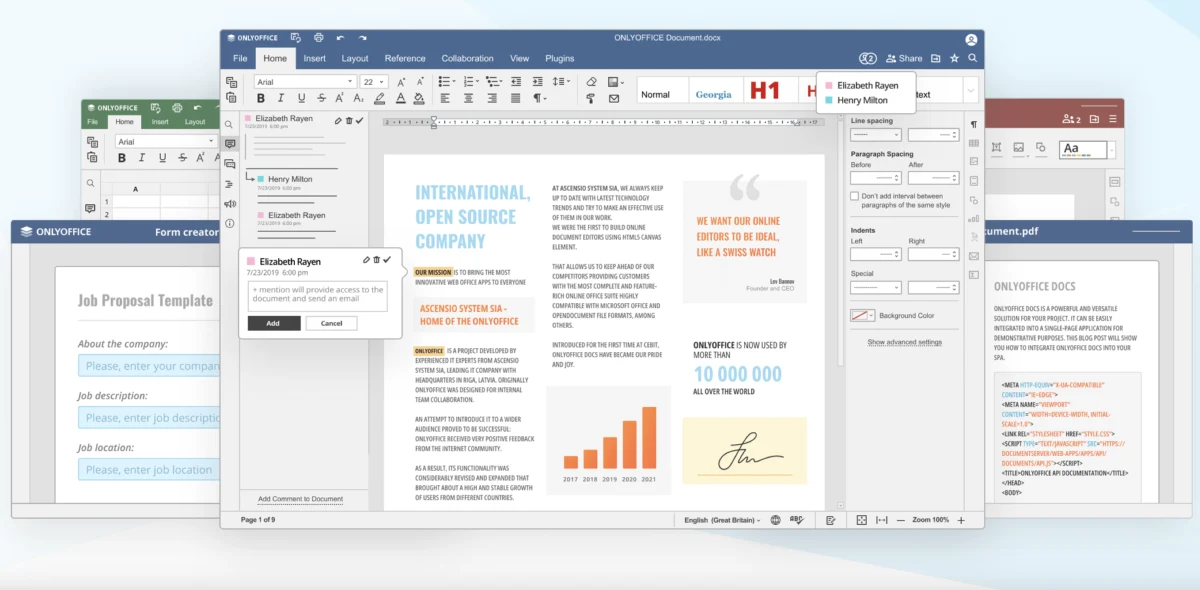Click the copy style paint roller icon
Viewport: 1200px width, 590px height.
(591, 98)
